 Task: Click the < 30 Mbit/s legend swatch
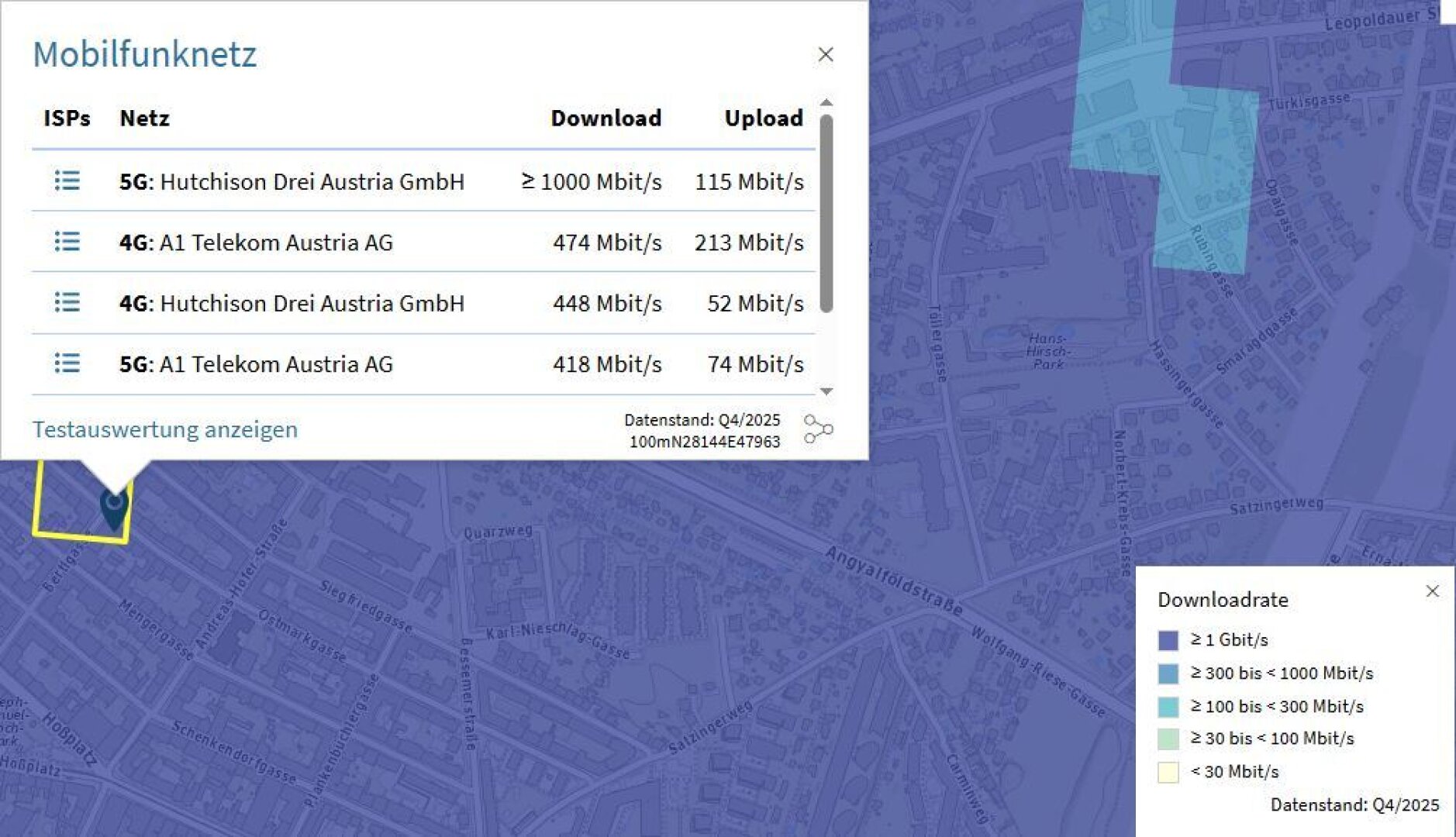click(x=1168, y=772)
